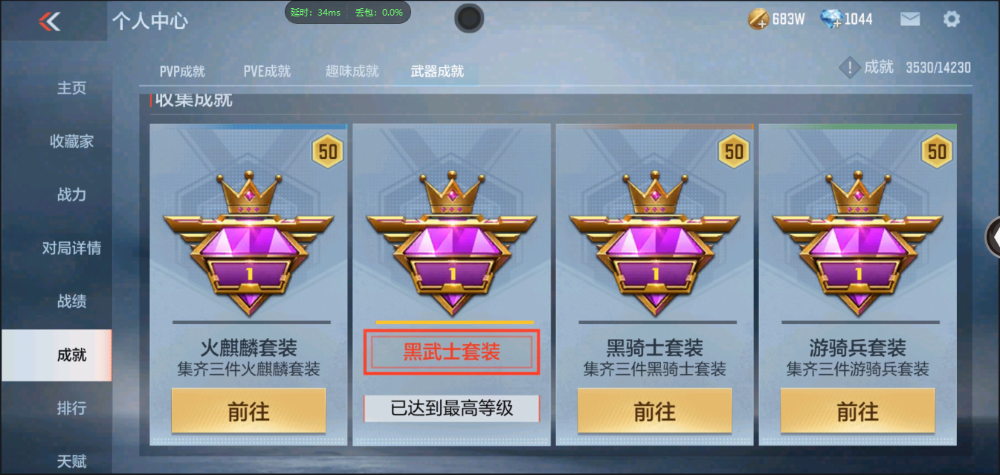Open the mail envelope icon
Image resolution: width=1000 pixels, height=475 pixels.
coord(910,19)
